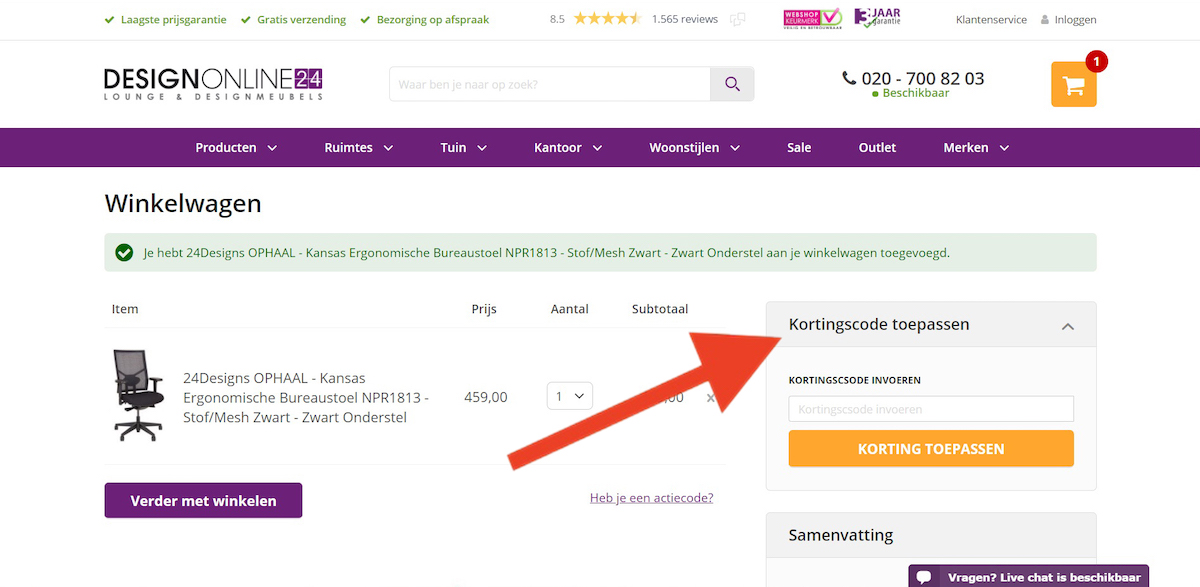Open the 'Heb je een actiecode?' link

tap(652, 498)
